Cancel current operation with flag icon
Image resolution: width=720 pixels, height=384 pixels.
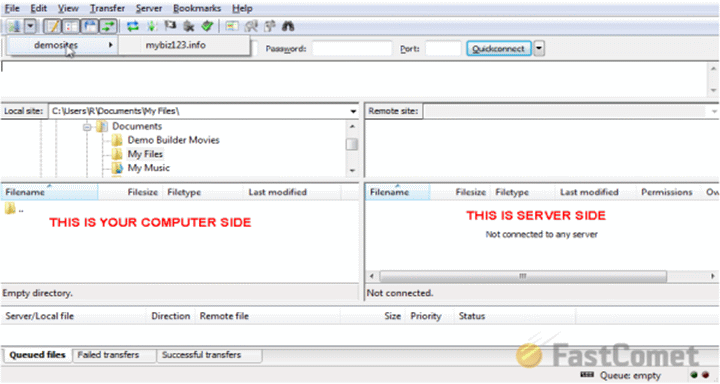coord(170,26)
